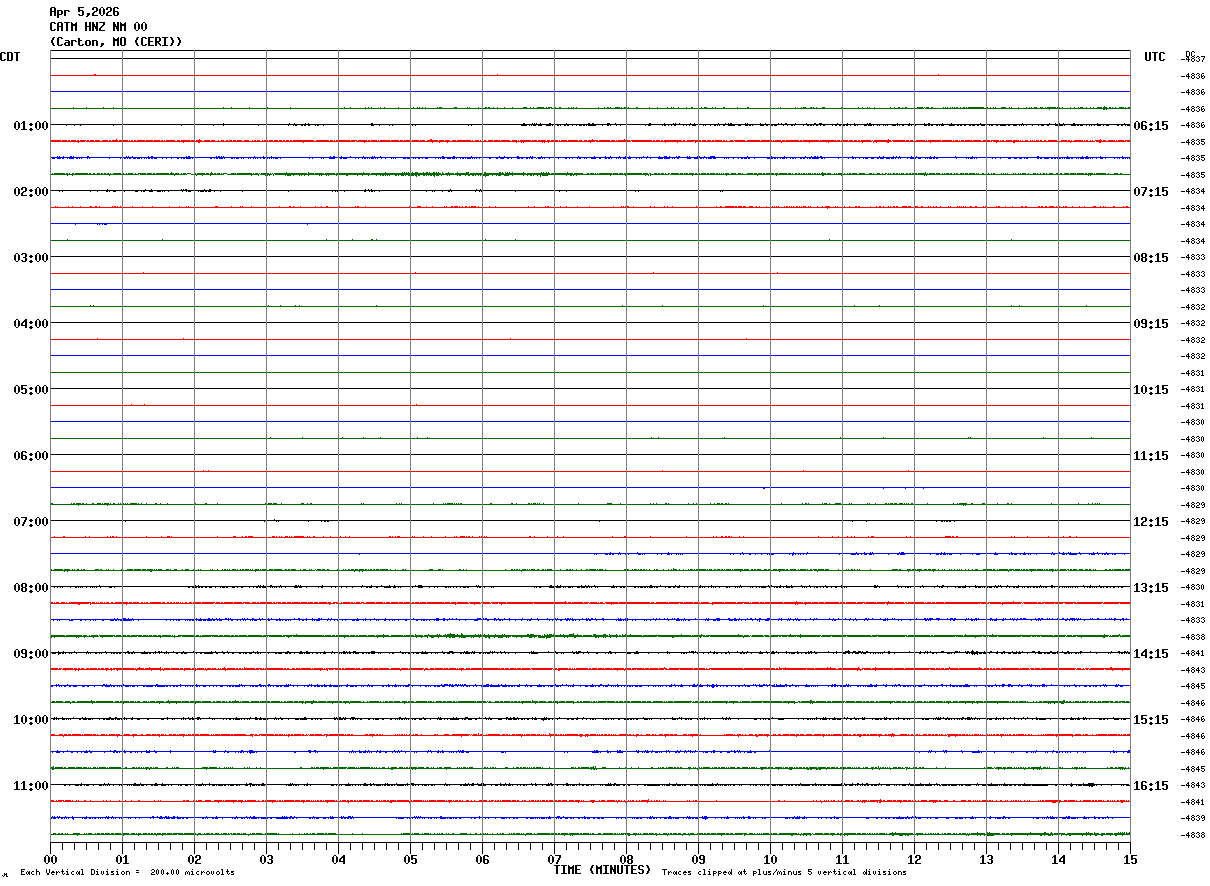Screen dimensions: 1210x886
Task: Select the 07:00 CDT row label
Action: [x=30, y=522]
